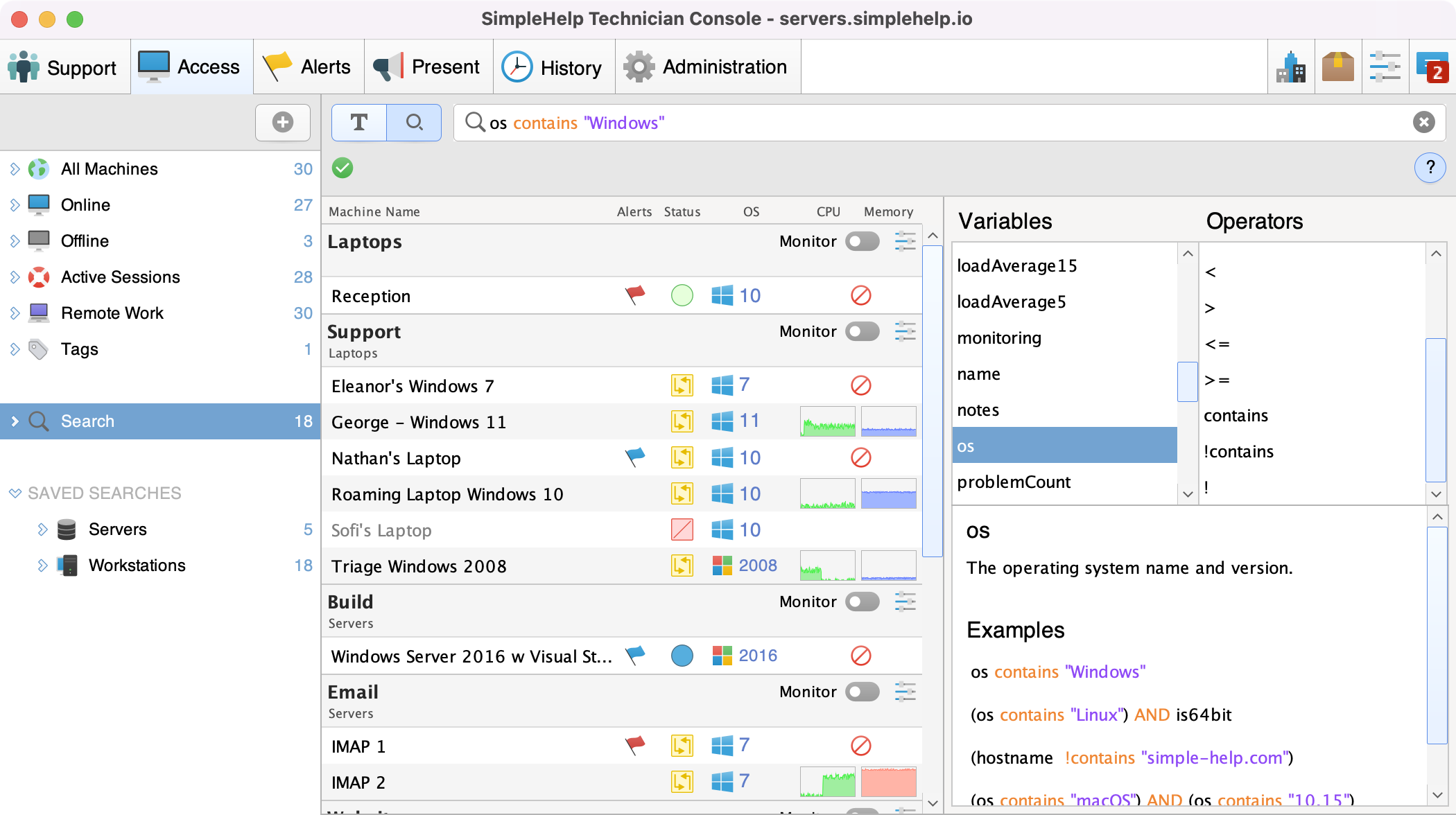Sort by Machine Name column header
1456x815 pixels.
[x=374, y=211]
